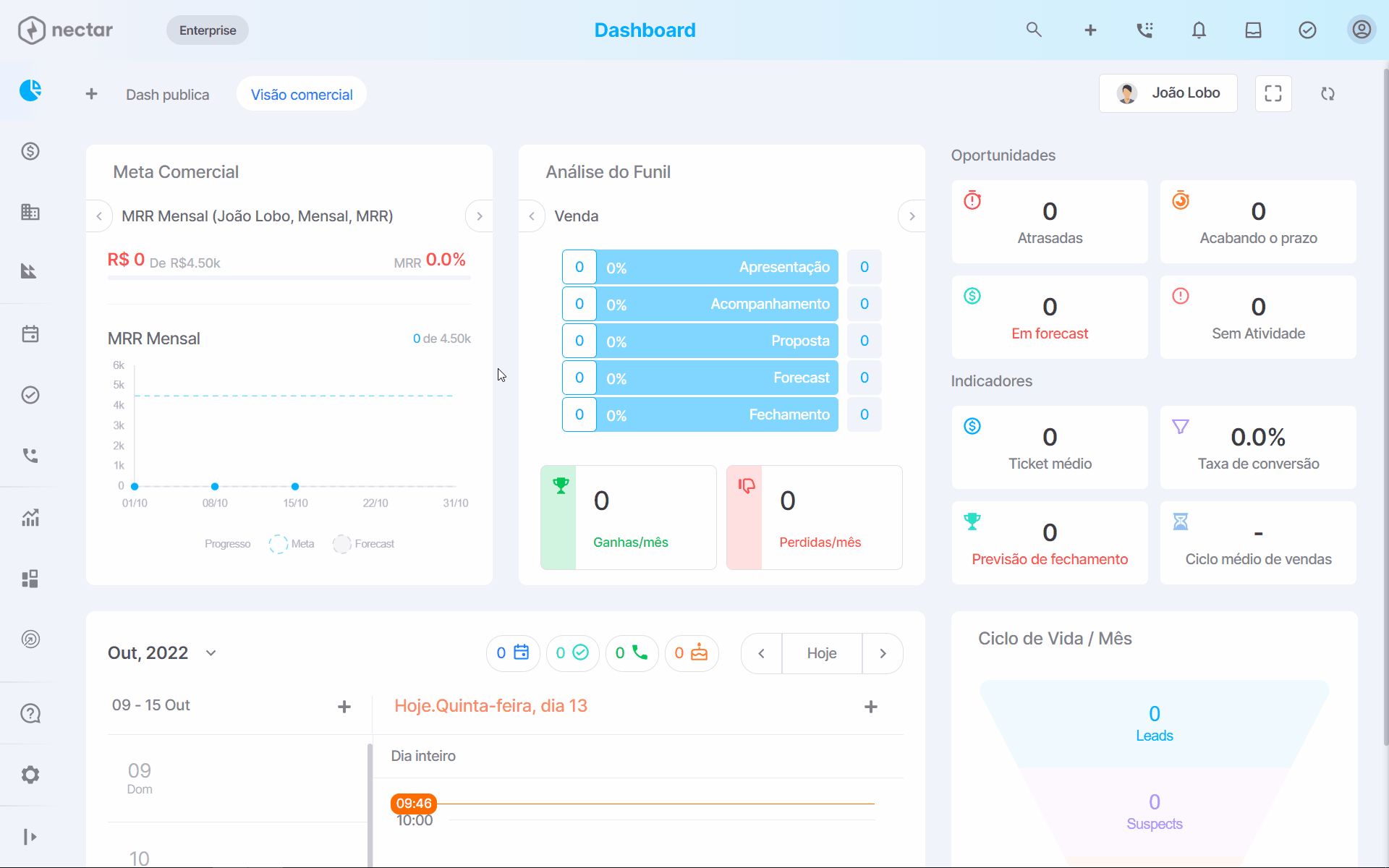Select the Visão comercial tab
Screen dimensions: 1389x868
point(302,94)
